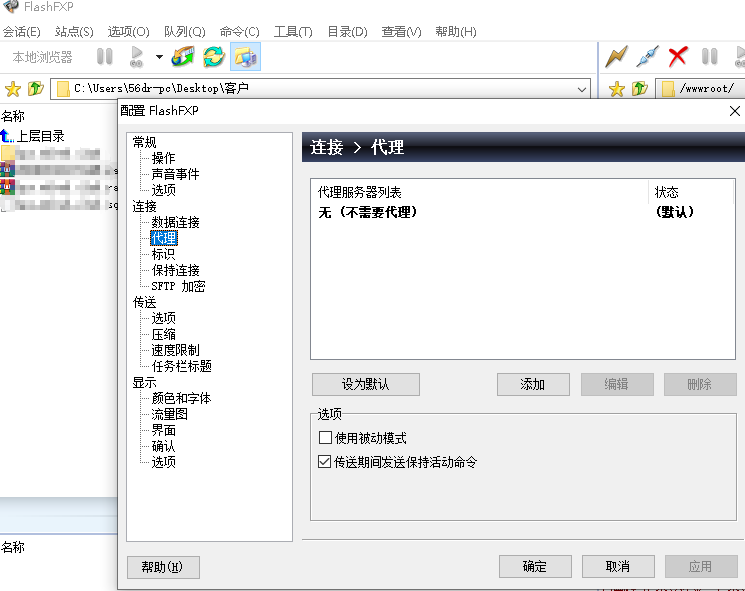
Task: Click the 帮助(H) button in dialog
Action: (x=163, y=567)
